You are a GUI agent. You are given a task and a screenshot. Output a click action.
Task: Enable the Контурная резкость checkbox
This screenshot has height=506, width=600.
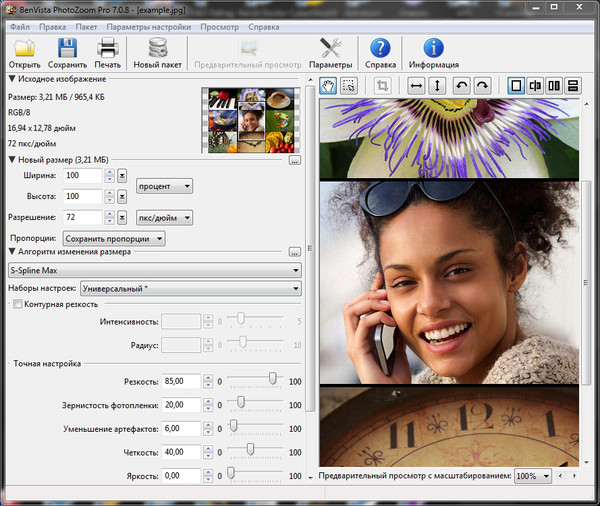click(17, 304)
